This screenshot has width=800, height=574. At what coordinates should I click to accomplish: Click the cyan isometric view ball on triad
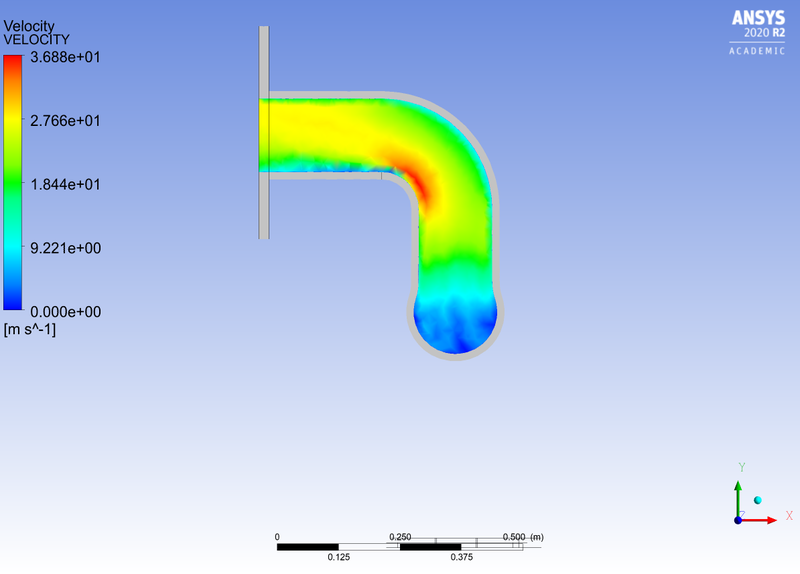(x=758, y=500)
